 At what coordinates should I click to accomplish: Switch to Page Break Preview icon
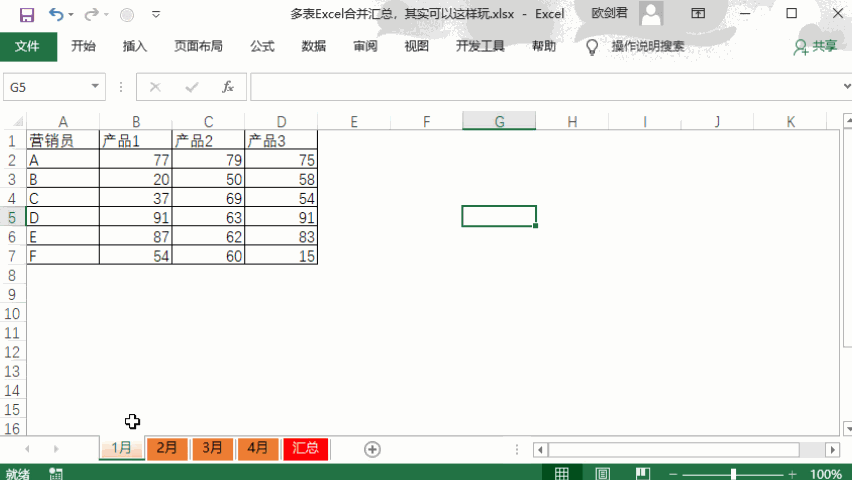[643, 473]
